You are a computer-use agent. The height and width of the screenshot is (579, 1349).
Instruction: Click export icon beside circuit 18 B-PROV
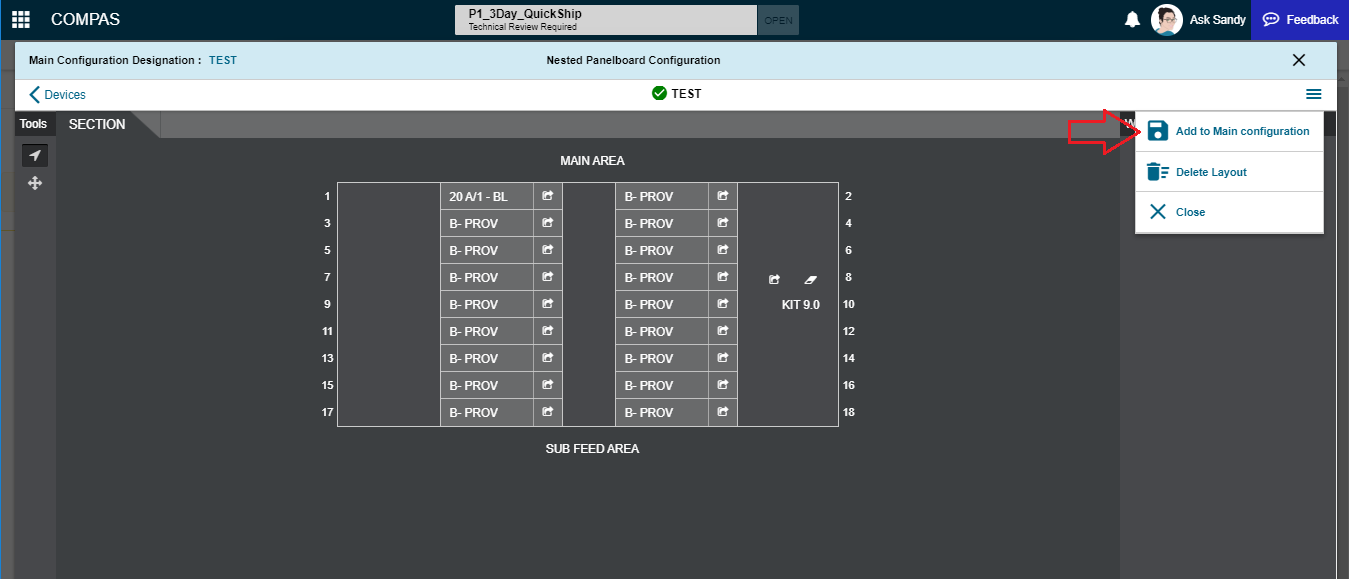tap(722, 412)
